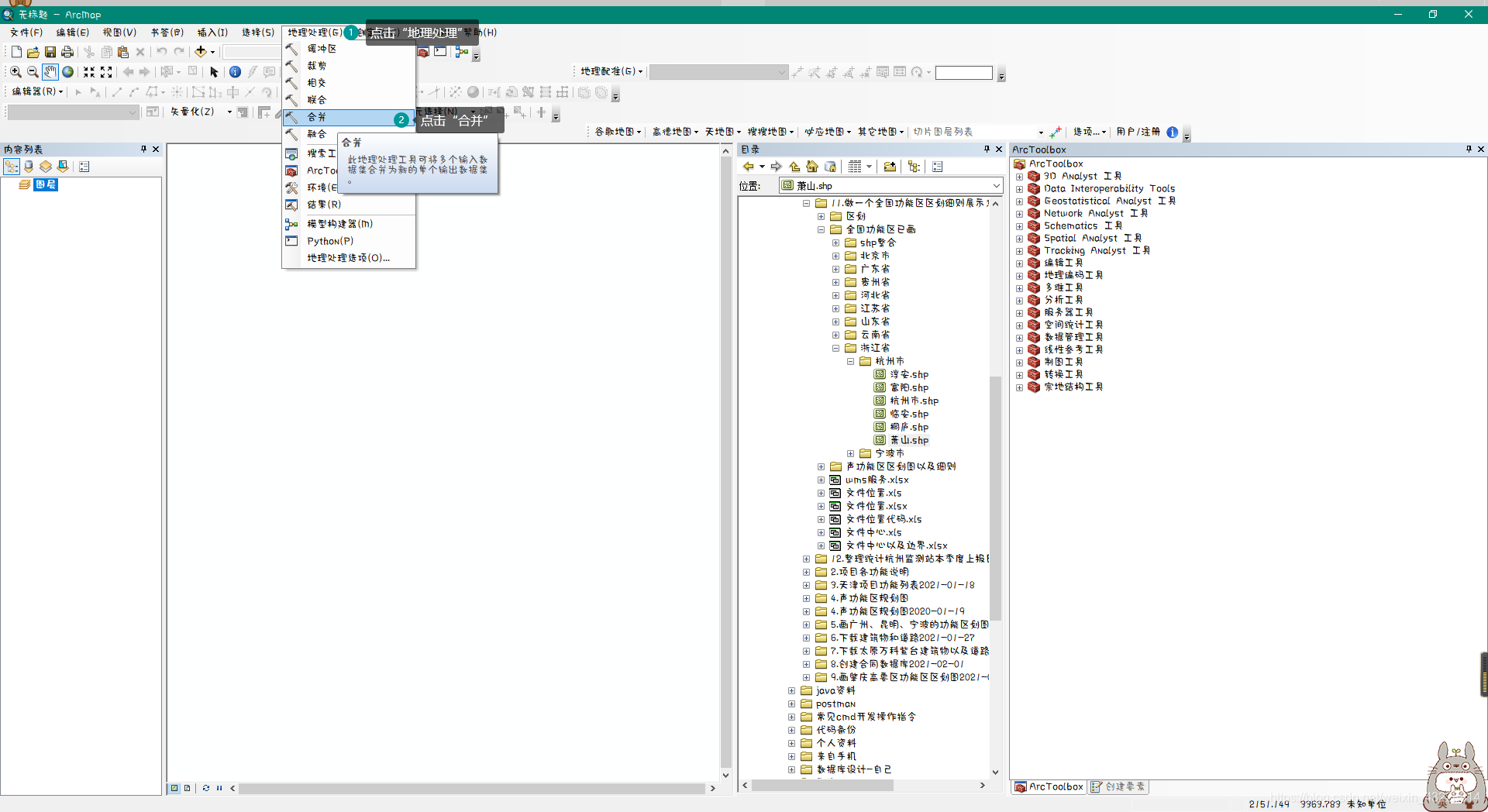This screenshot has height=812, width=1488.
Task: Click the Full Extent globe icon
Action: [68, 72]
